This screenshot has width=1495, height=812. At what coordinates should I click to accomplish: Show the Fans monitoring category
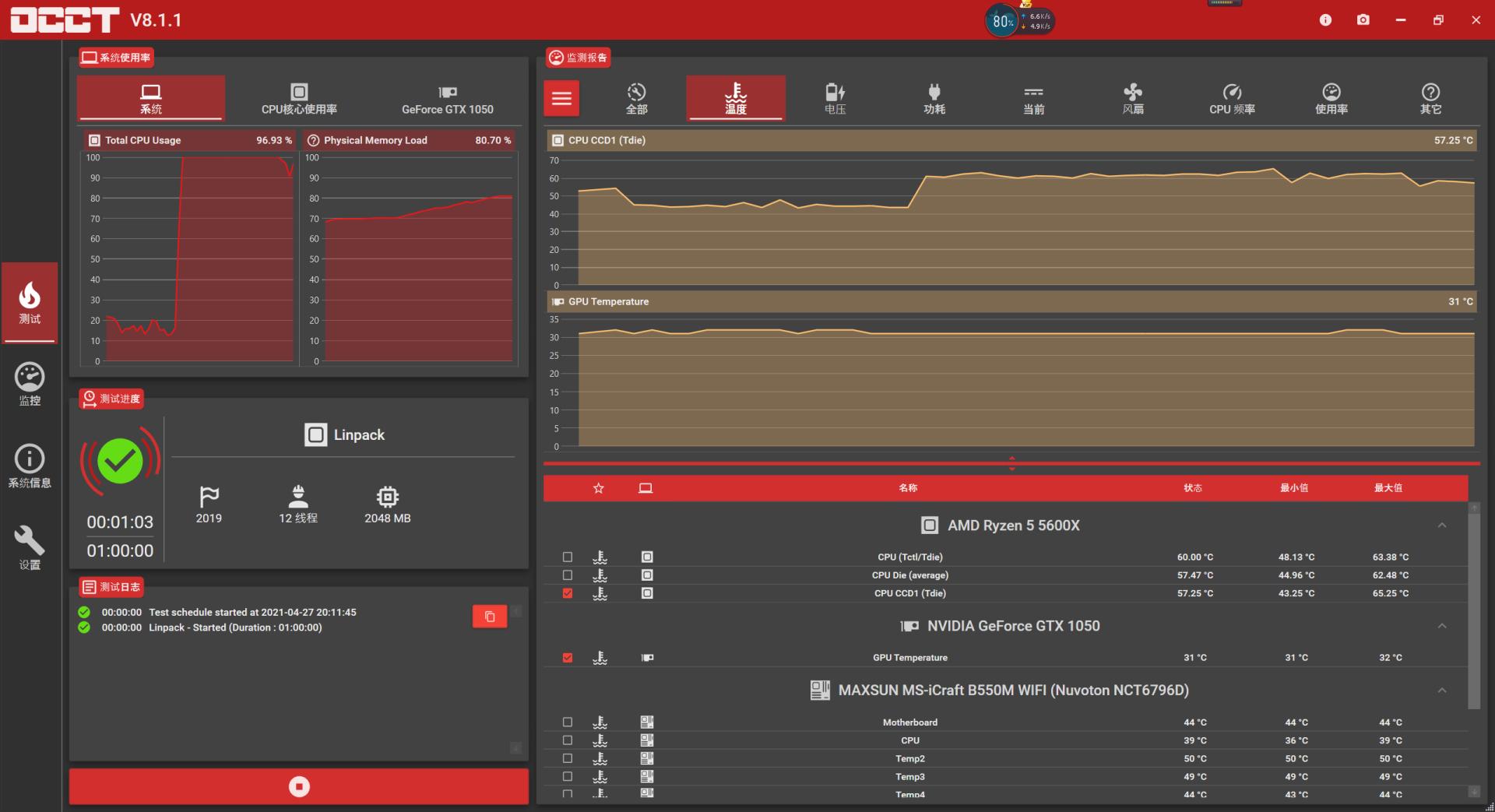click(1132, 99)
